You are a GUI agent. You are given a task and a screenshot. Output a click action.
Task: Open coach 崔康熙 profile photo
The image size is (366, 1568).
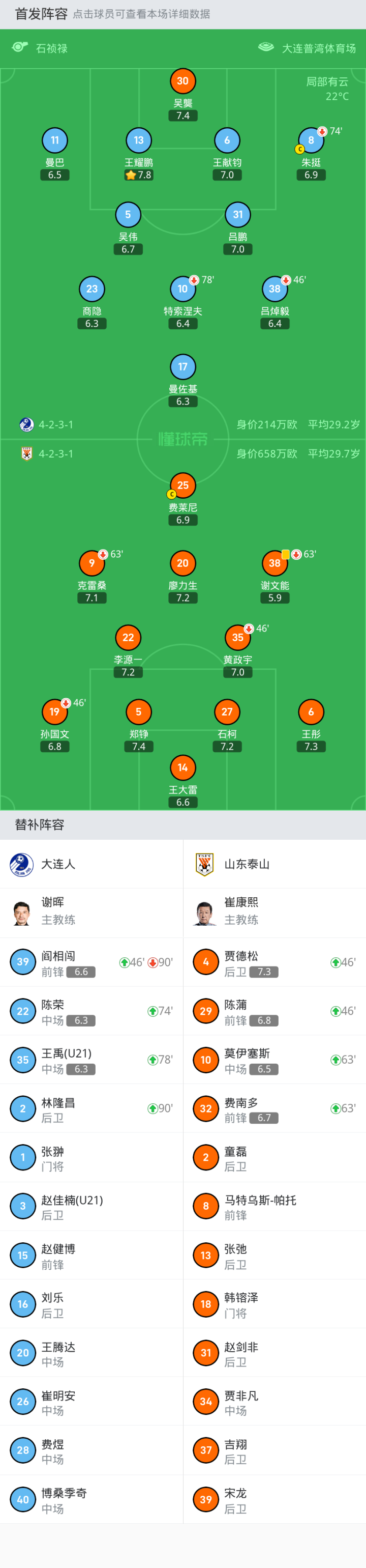(205, 914)
